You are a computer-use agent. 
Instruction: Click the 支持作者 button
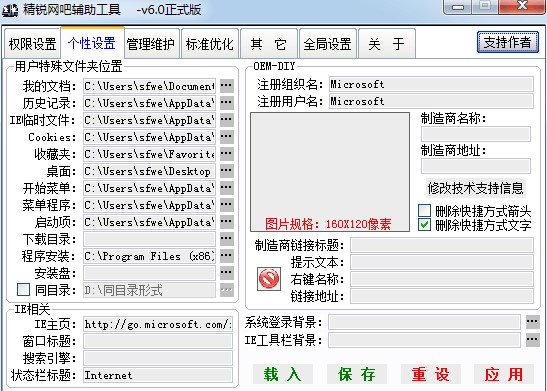point(508,42)
